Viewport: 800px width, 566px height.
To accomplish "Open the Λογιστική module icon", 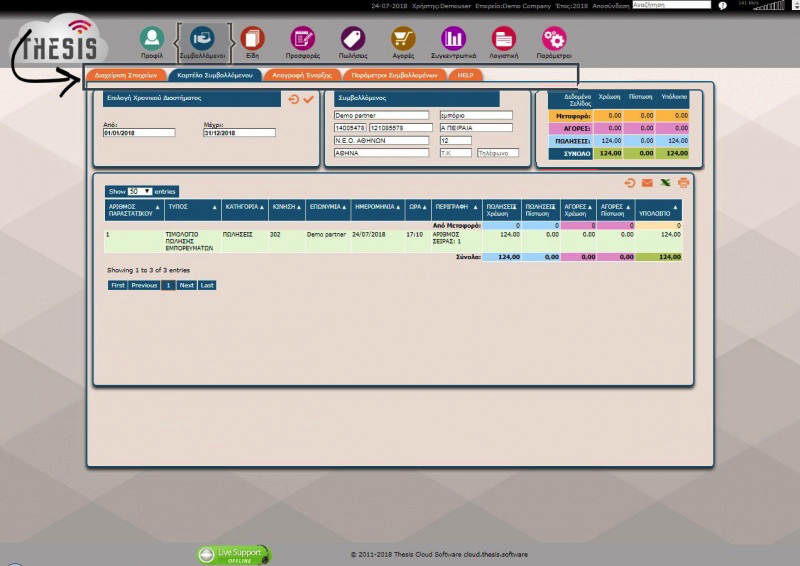I will click(x=503, y=39).
